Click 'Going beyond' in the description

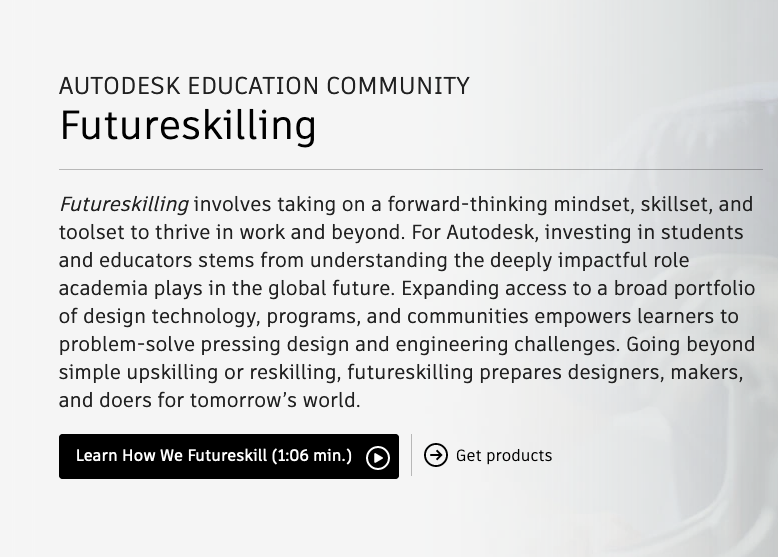coord(691,344)
